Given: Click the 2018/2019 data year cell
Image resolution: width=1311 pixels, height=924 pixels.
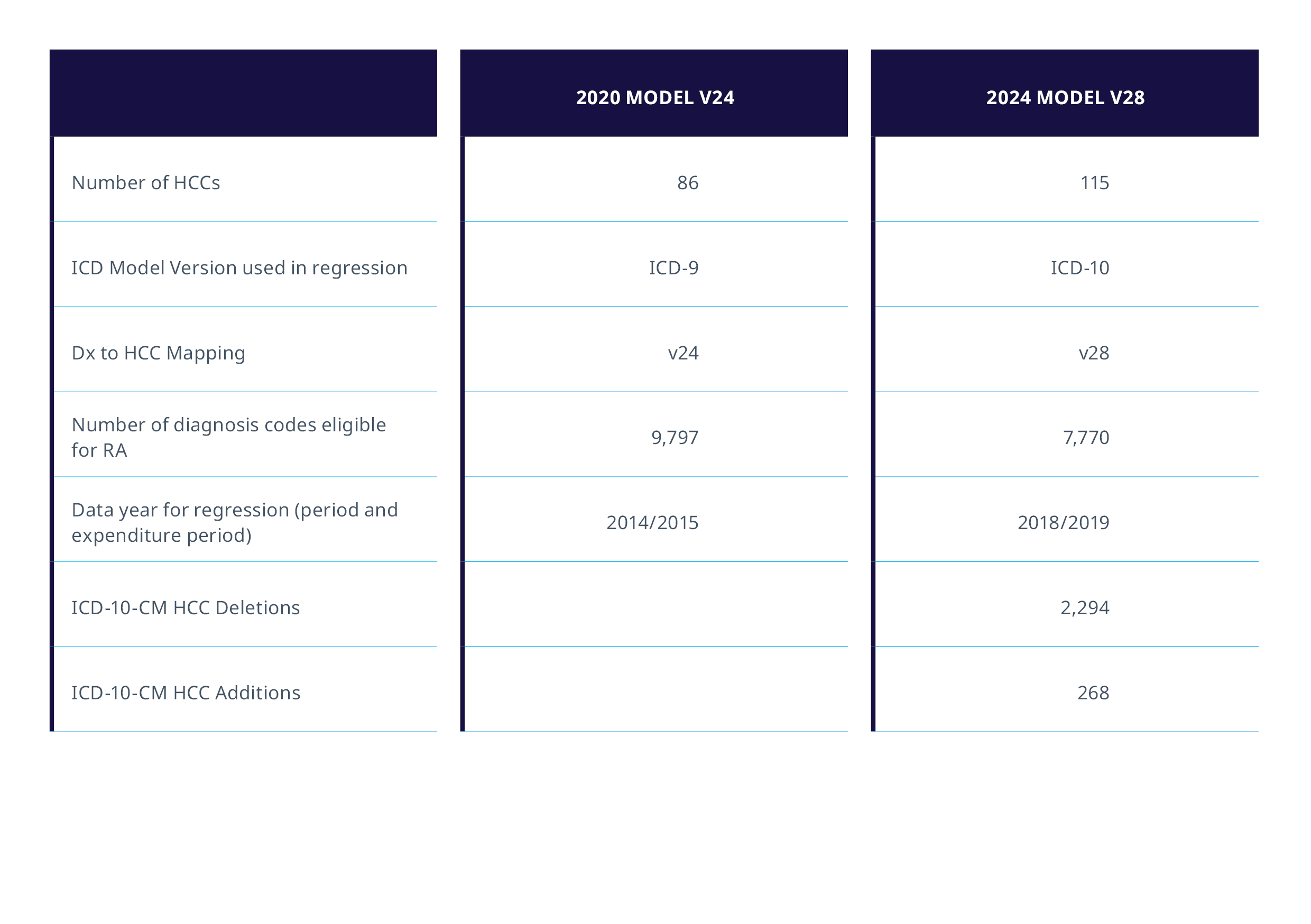Looking at the screenshot, I should (1063, 523).
